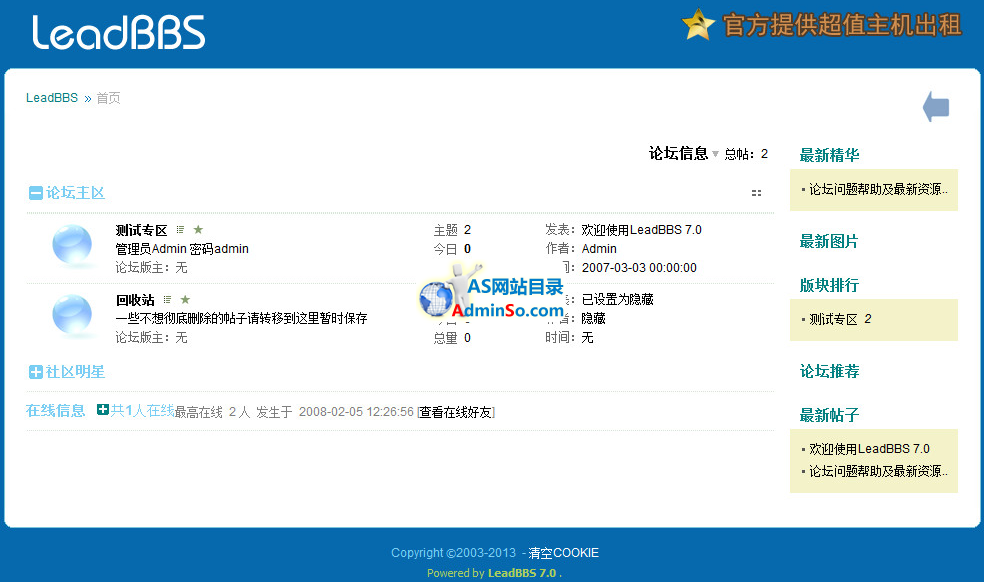Open 论坛问题帮助及最新资源 under 最新精华
The height and width of the screenshot is (582, 984).
[x=877, y=189]
